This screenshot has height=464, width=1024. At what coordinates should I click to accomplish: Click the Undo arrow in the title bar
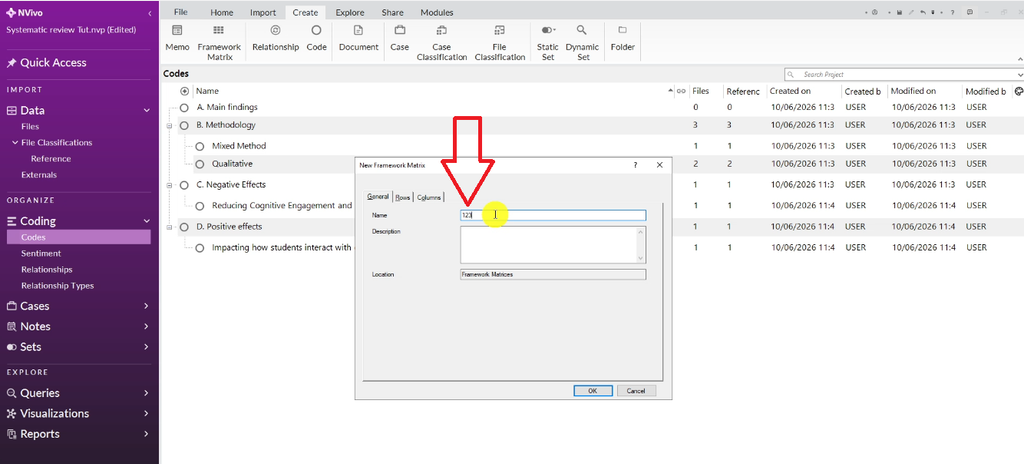tap(923, 12)
